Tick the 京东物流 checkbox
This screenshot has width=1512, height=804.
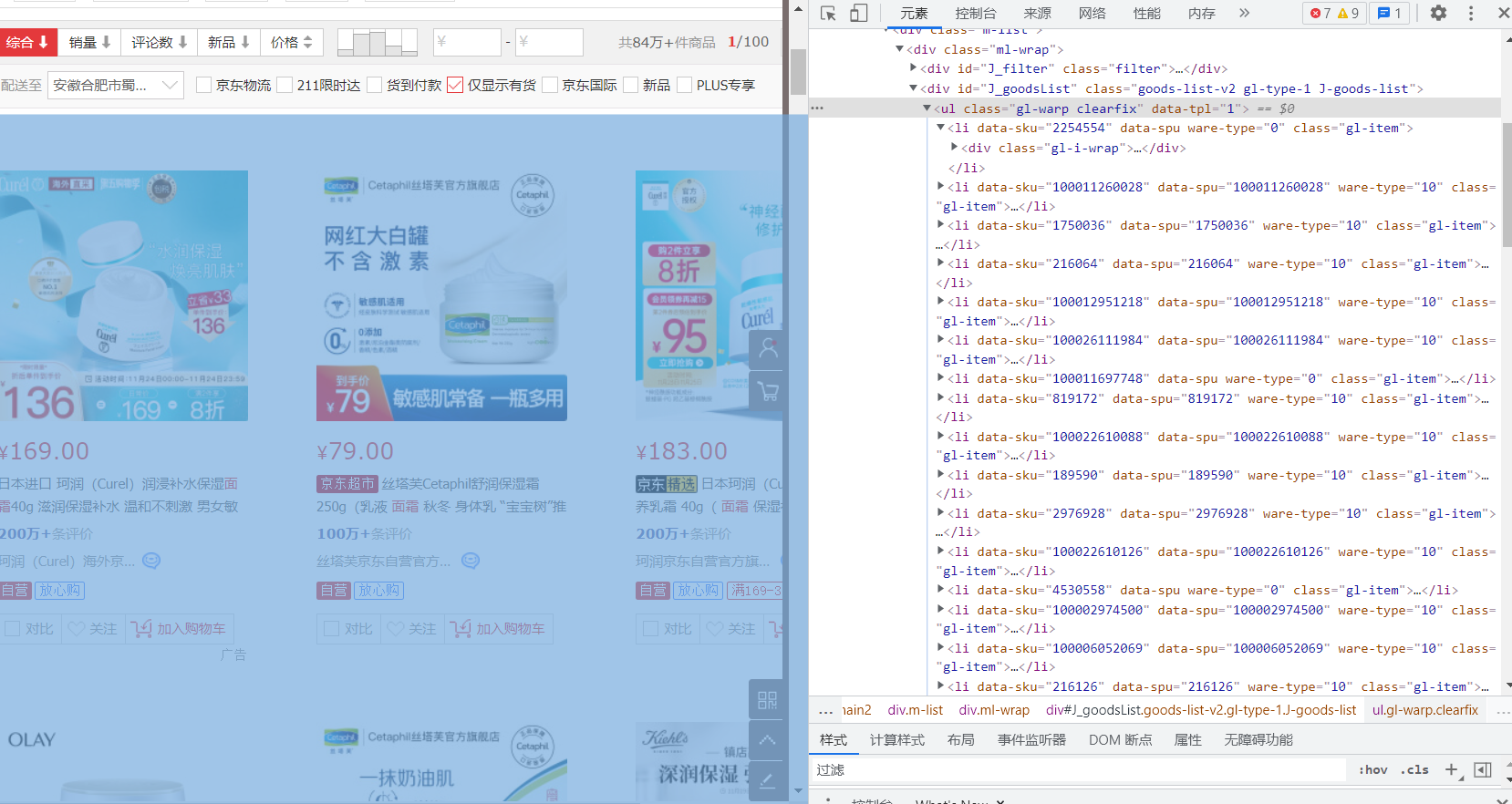(x=204, y=85)
